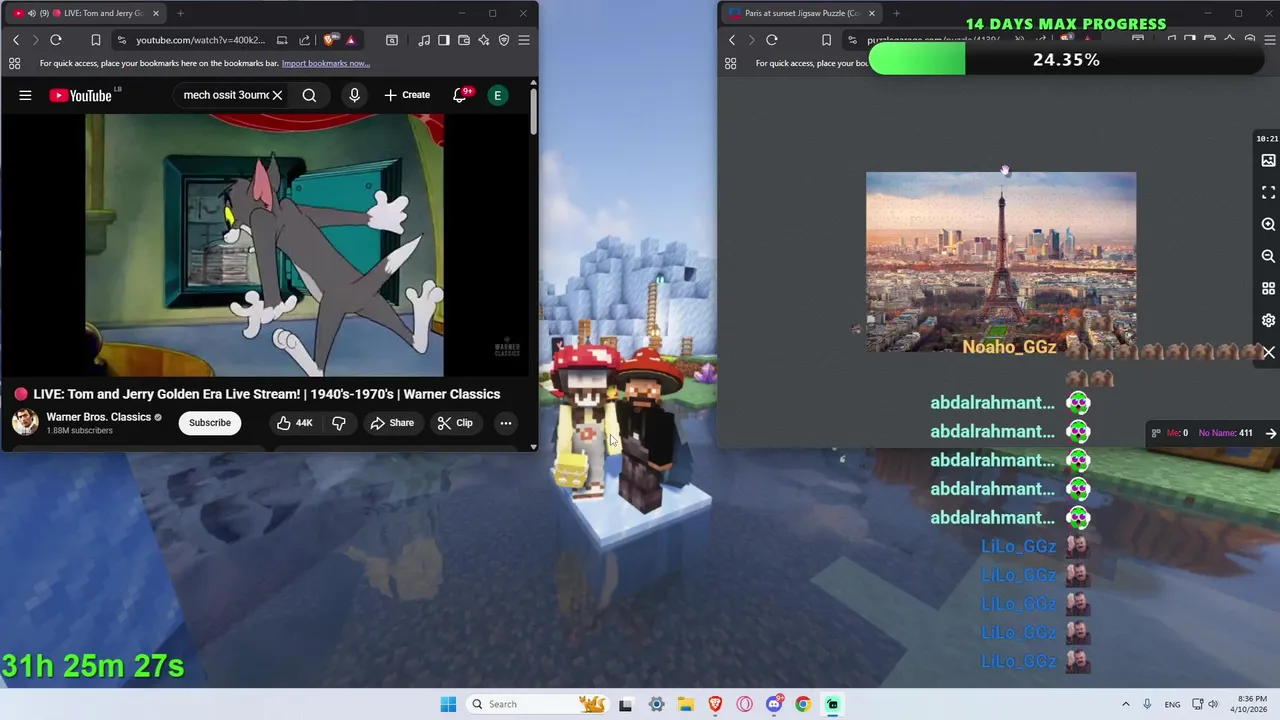Screen dimensions: 1280x720
Task: Open apps grid in YouTube bookmarks bar
Action: (x=14, y=63)
